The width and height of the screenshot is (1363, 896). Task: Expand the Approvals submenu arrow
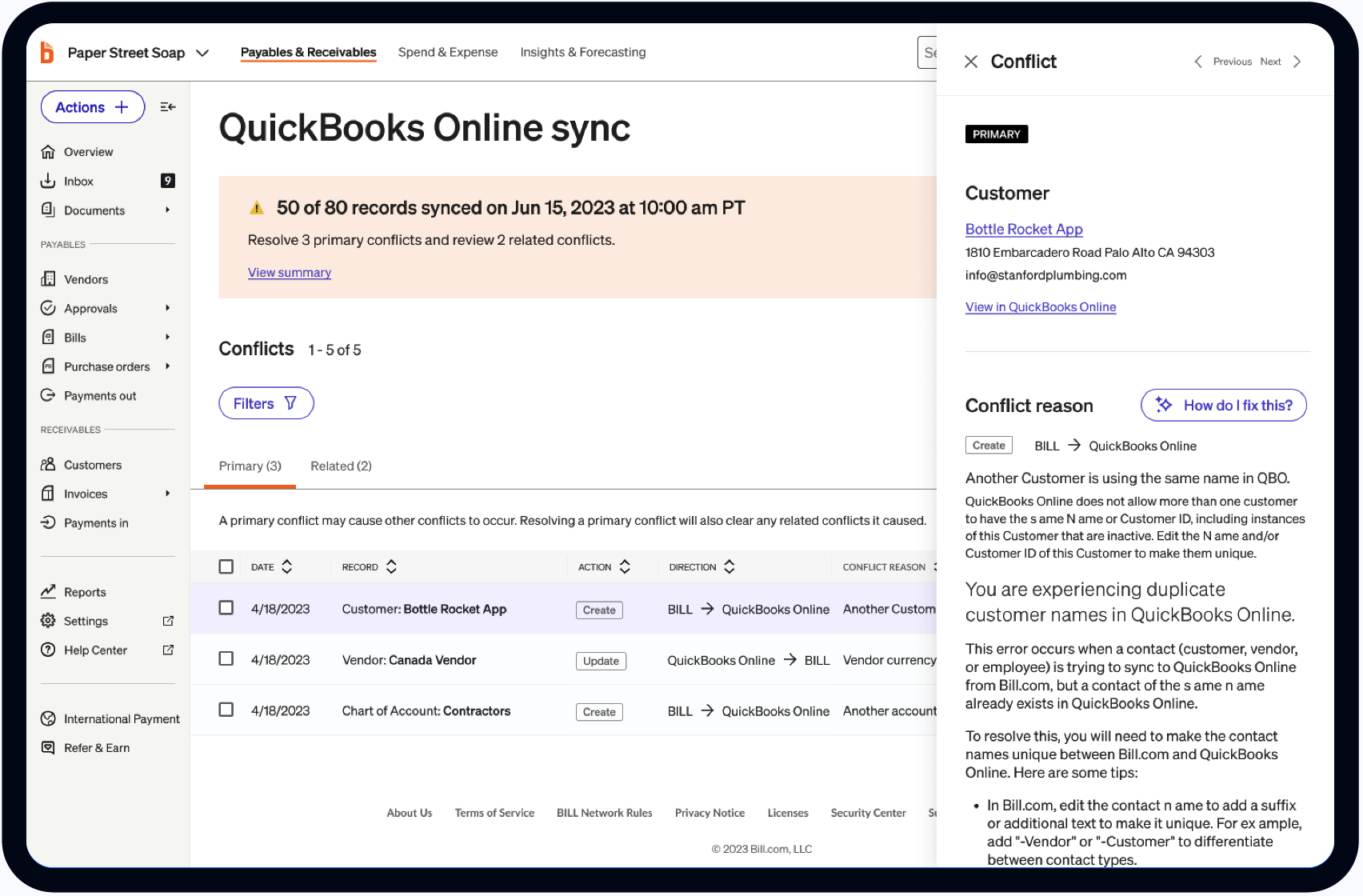click(167, 308)
